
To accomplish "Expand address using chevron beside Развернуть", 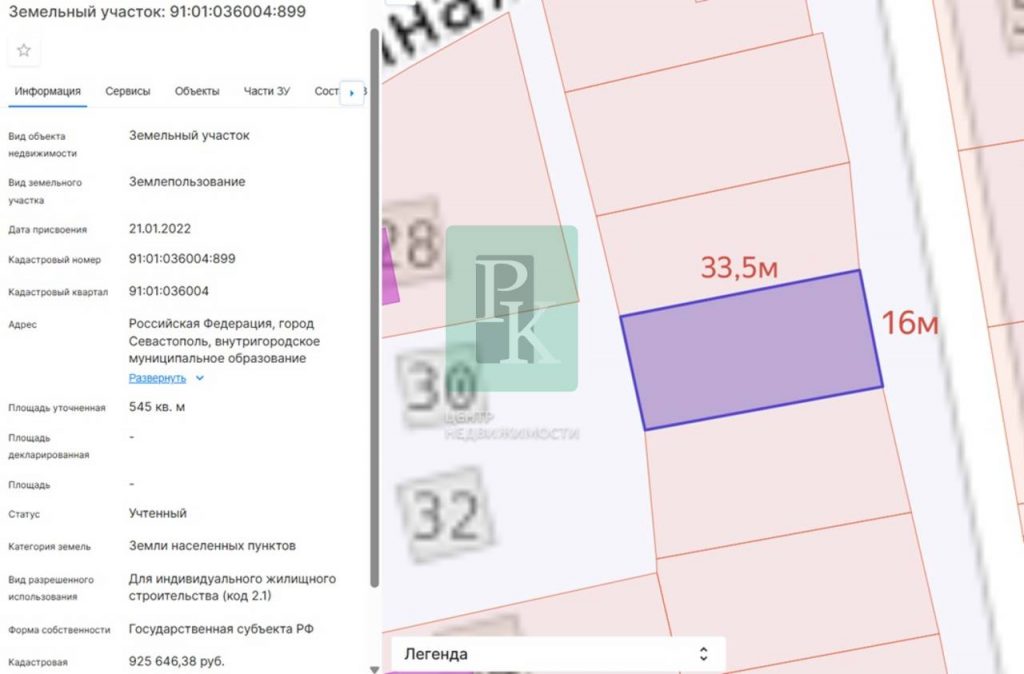I will coord(200,378).
